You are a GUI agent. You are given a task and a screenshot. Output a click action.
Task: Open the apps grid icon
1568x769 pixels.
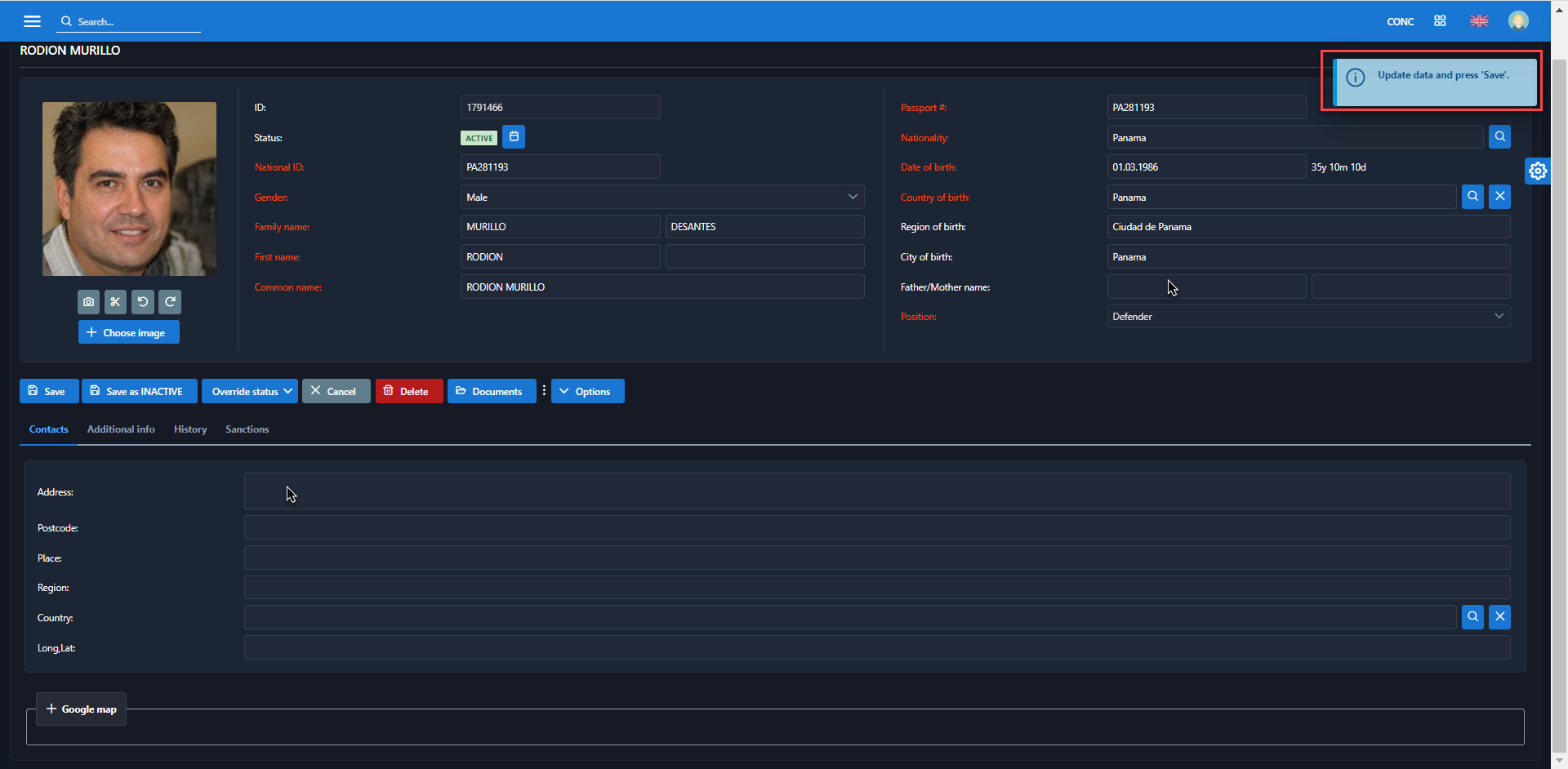pos(1440,21)
